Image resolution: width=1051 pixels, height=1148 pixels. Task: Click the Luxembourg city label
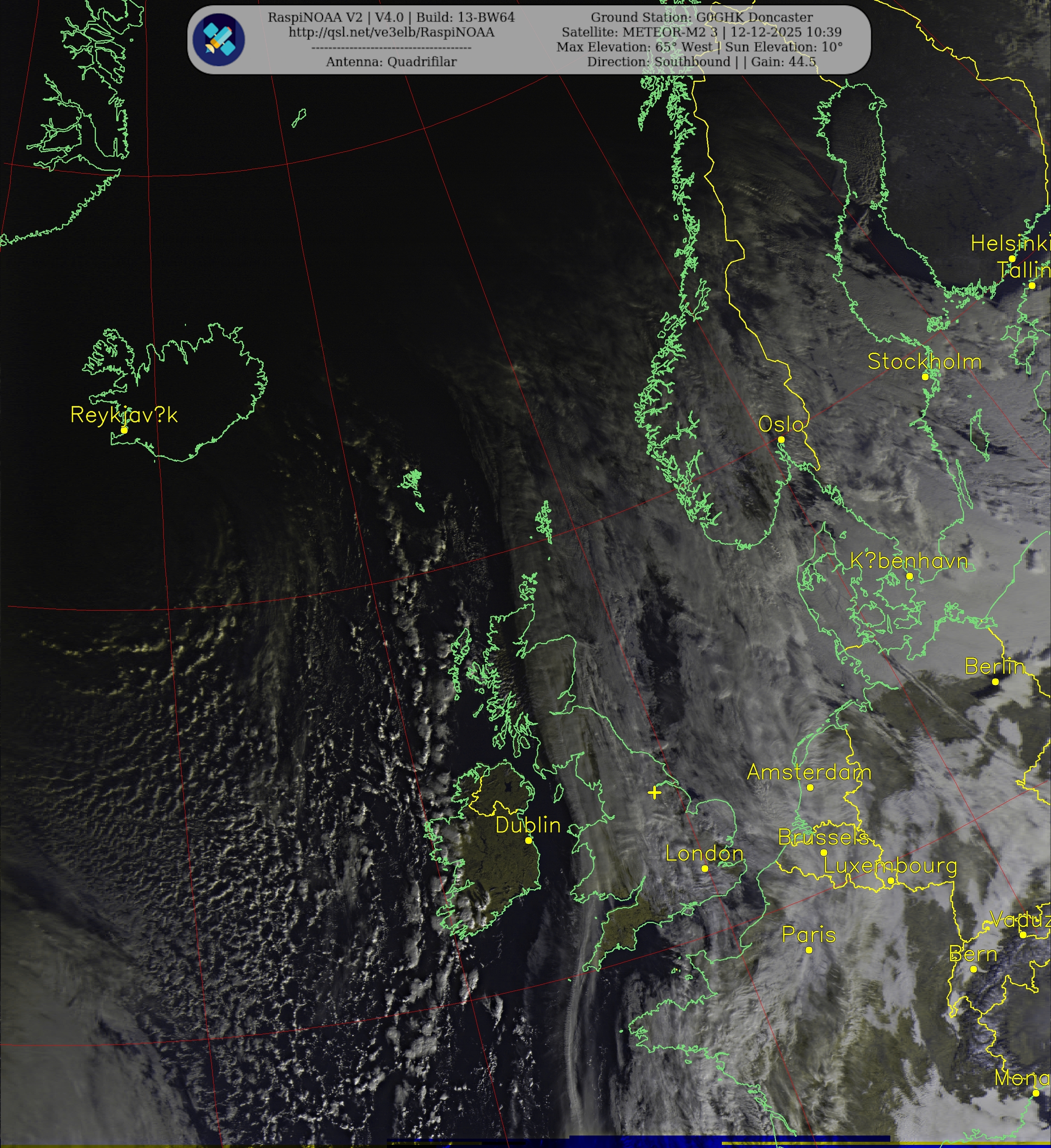pos(890,866)
